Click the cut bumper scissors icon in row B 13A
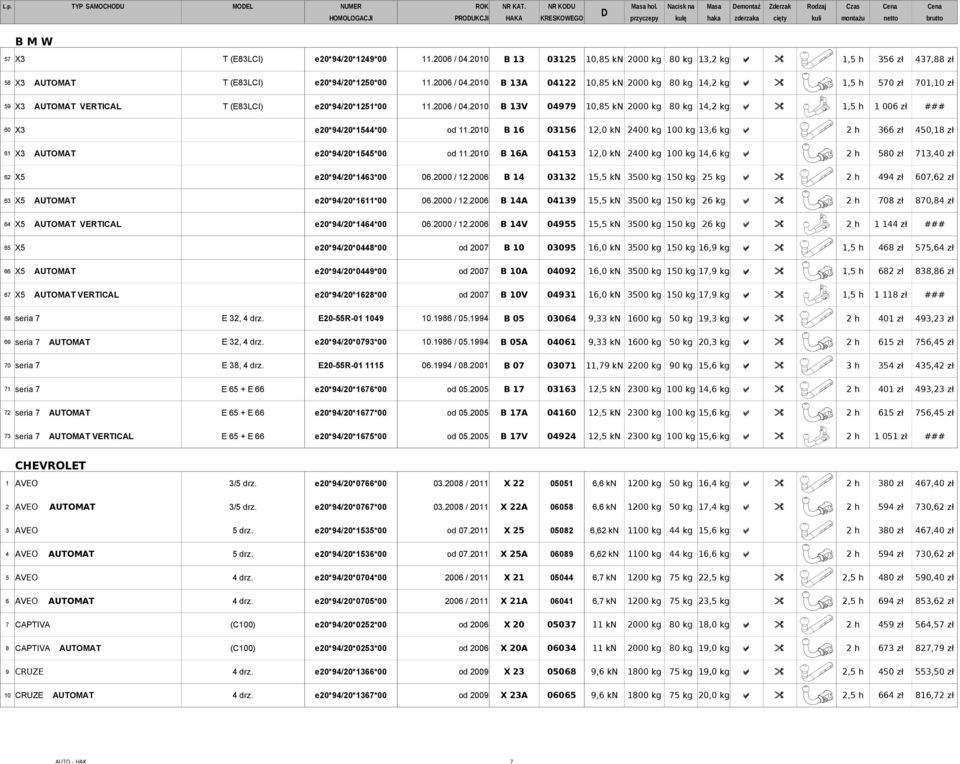 tap(779, 83)
